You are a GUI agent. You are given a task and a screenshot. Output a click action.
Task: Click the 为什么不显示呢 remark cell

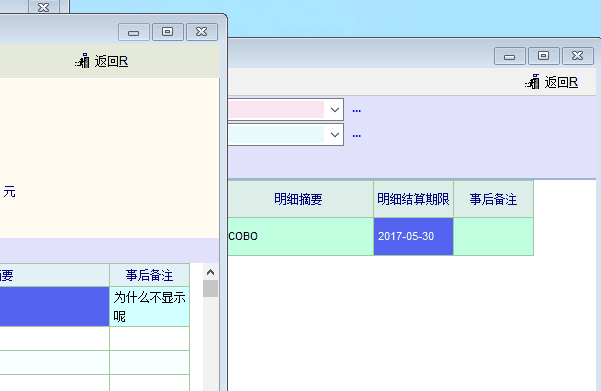149,307
